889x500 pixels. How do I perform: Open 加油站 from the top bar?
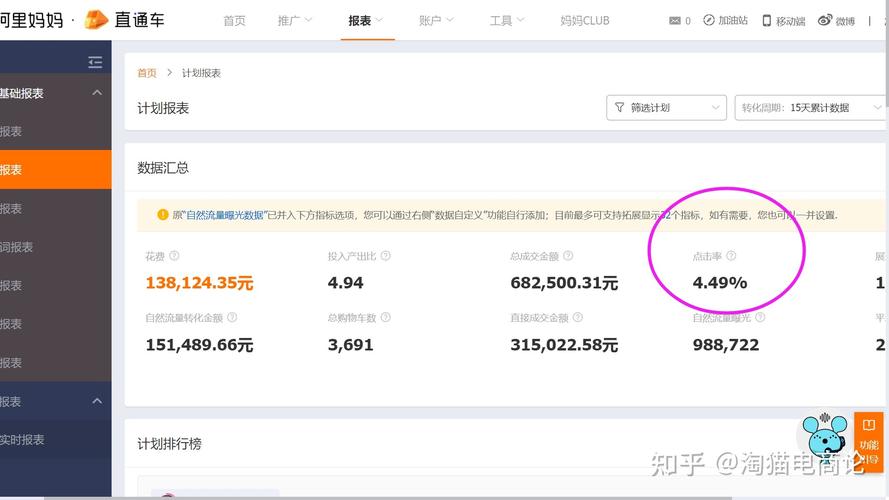(725, 20)
